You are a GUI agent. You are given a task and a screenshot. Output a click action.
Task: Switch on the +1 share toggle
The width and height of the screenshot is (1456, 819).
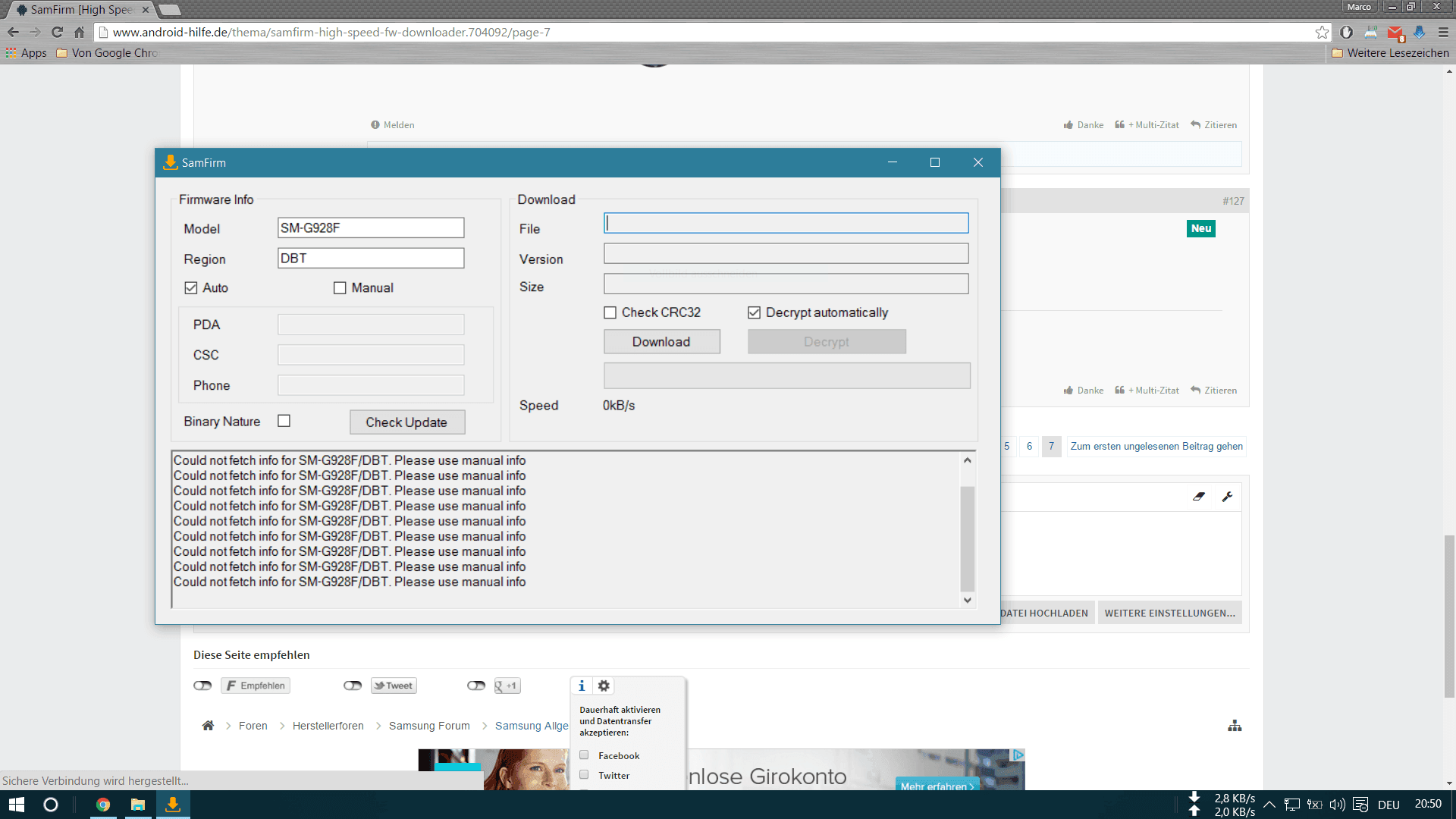[476, 686]
